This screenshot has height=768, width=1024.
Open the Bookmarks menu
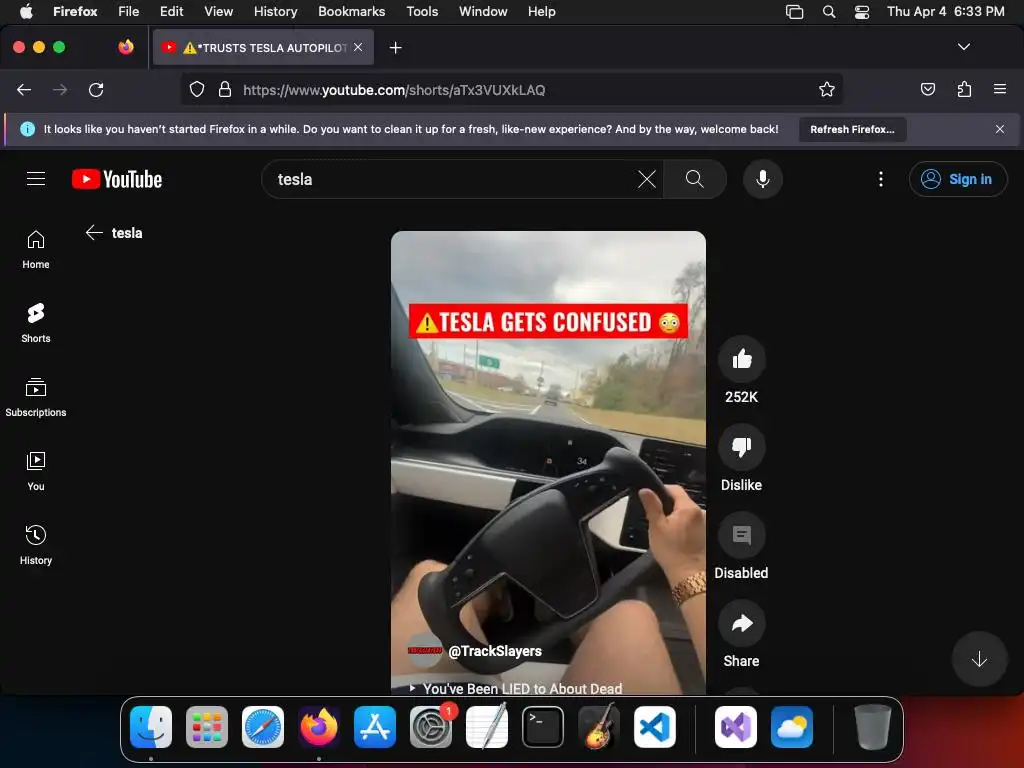351,11
